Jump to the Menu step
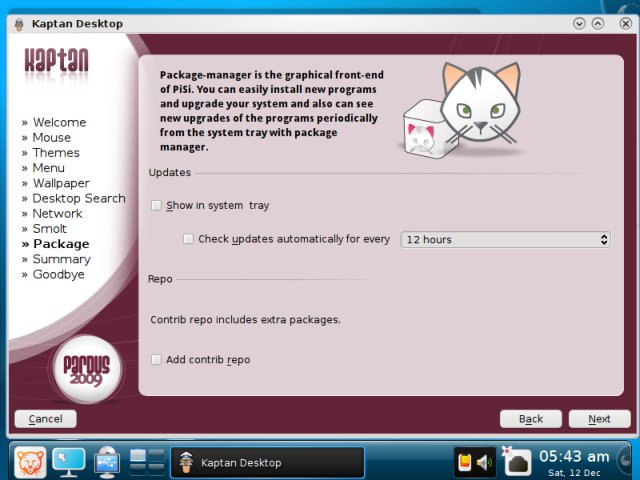 point(48,168)
